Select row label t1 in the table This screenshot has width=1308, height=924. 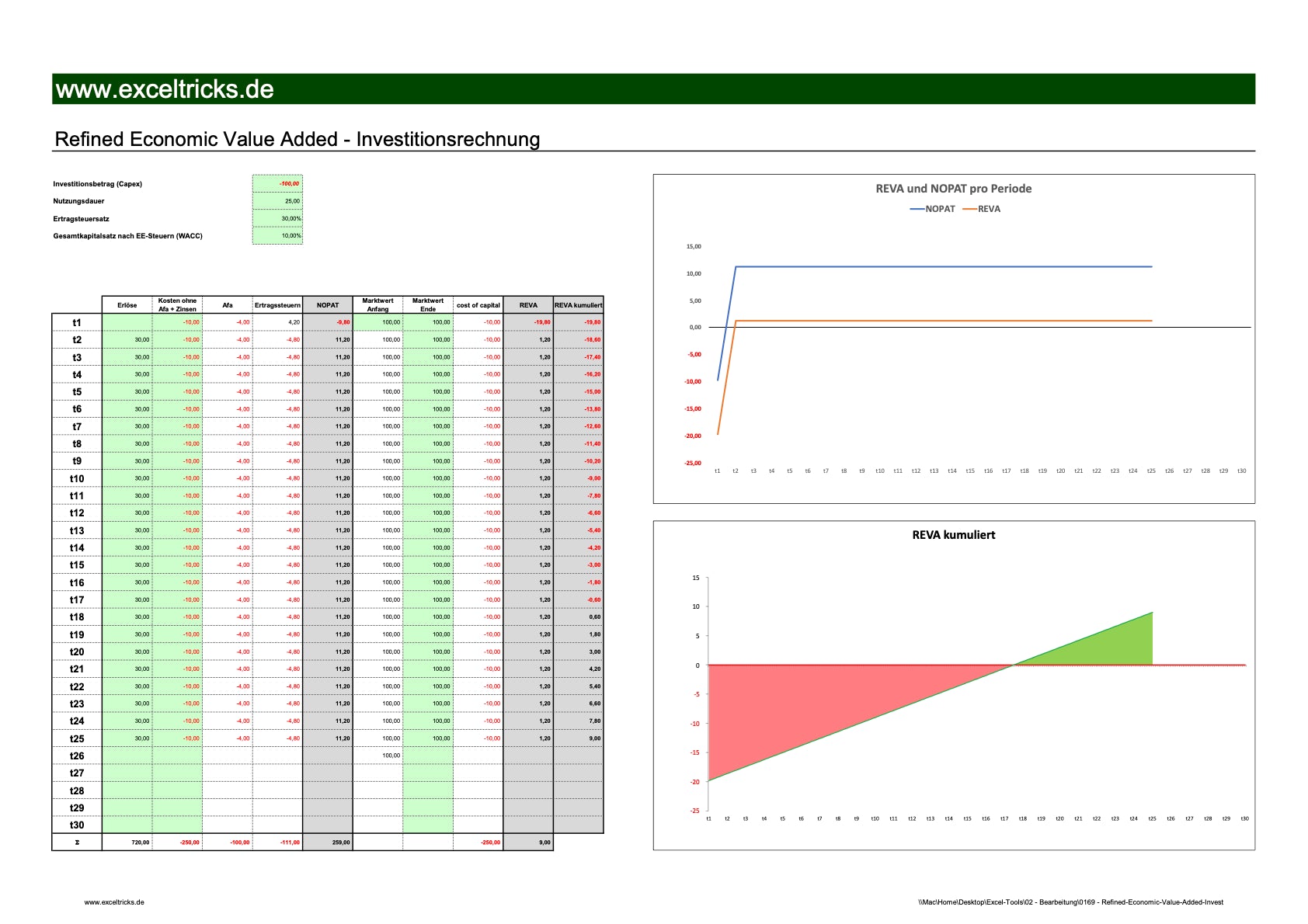tap(77, 322)
